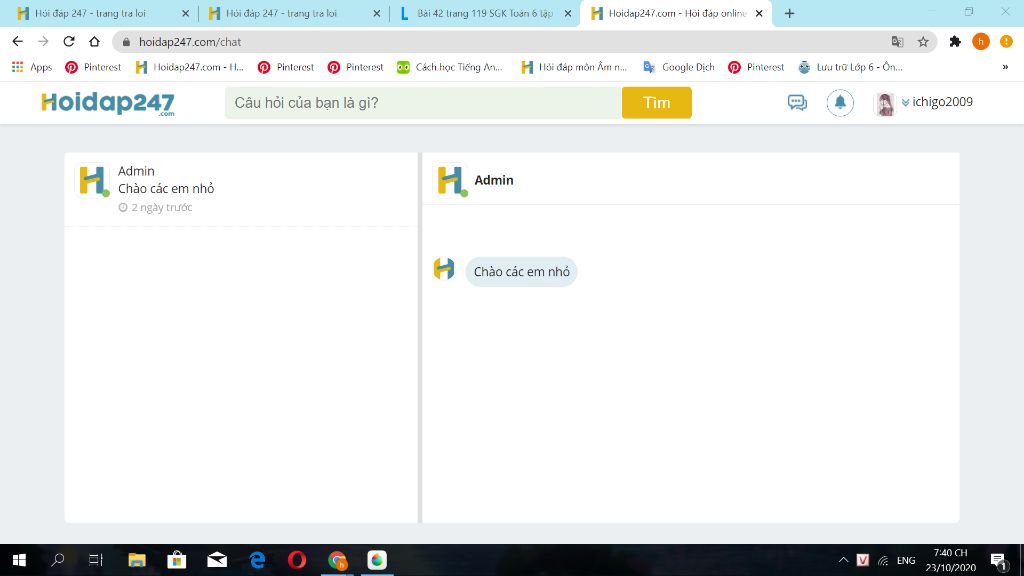Launch Microsoft Edge from the taskbar
This screenshot has height=576, width=1024.
(257, 560)
